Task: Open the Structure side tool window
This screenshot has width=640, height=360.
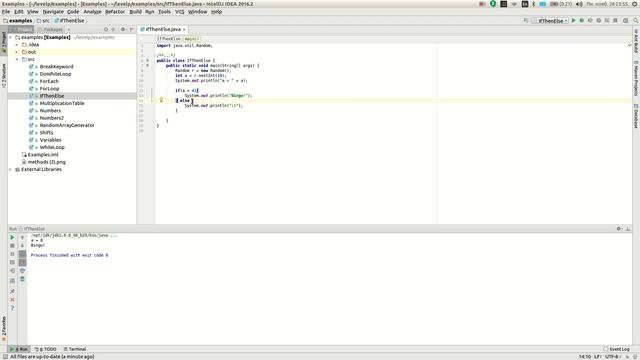Action: [x=4, y=76]
